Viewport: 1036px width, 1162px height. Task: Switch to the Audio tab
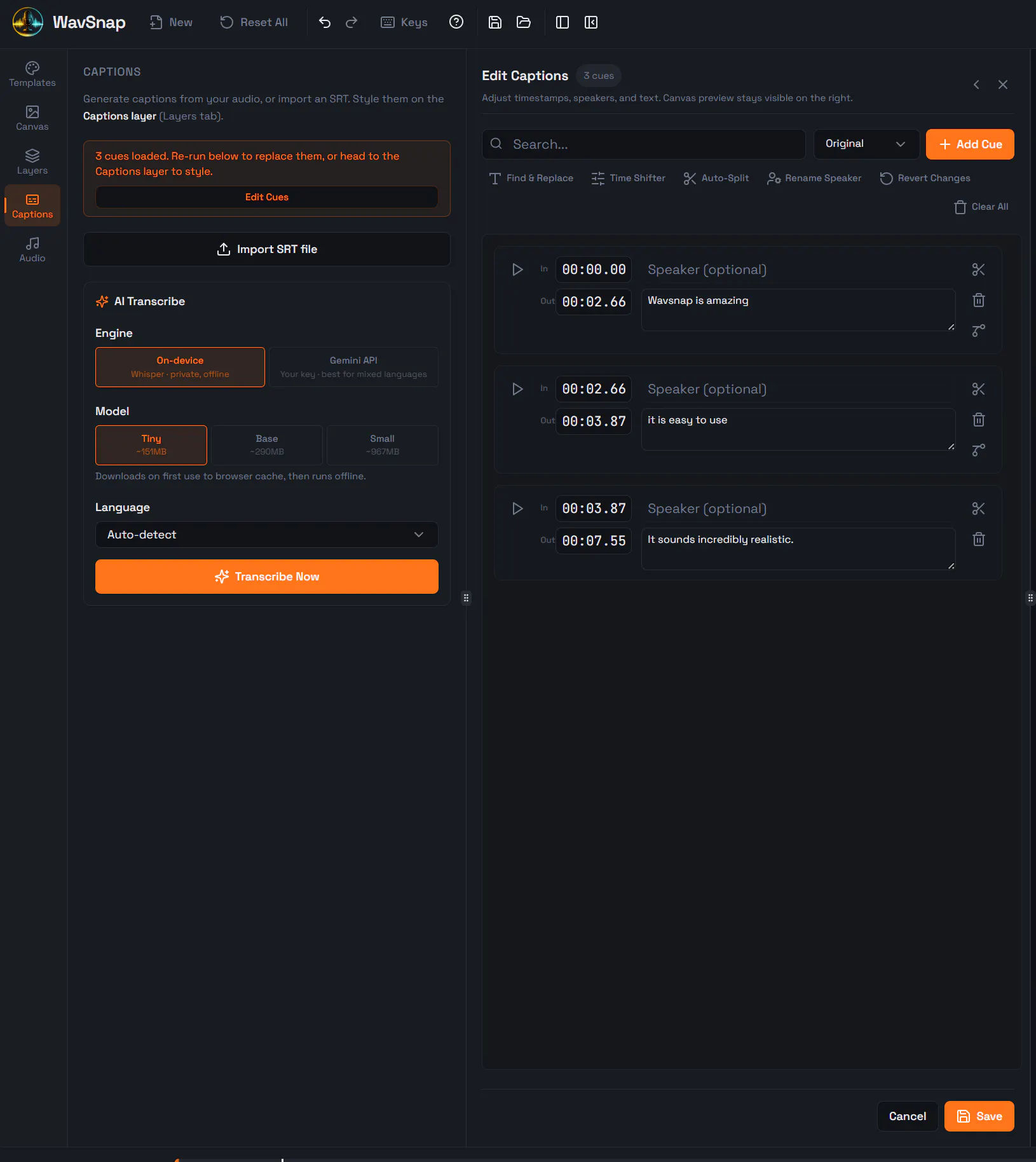pos(32,250)
